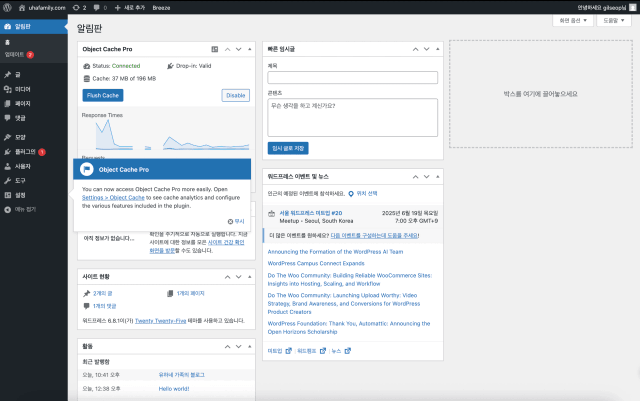Open the 모양 appearance menu
The height and width of the screenshot is (401, 640).
[x=33, y=137]
